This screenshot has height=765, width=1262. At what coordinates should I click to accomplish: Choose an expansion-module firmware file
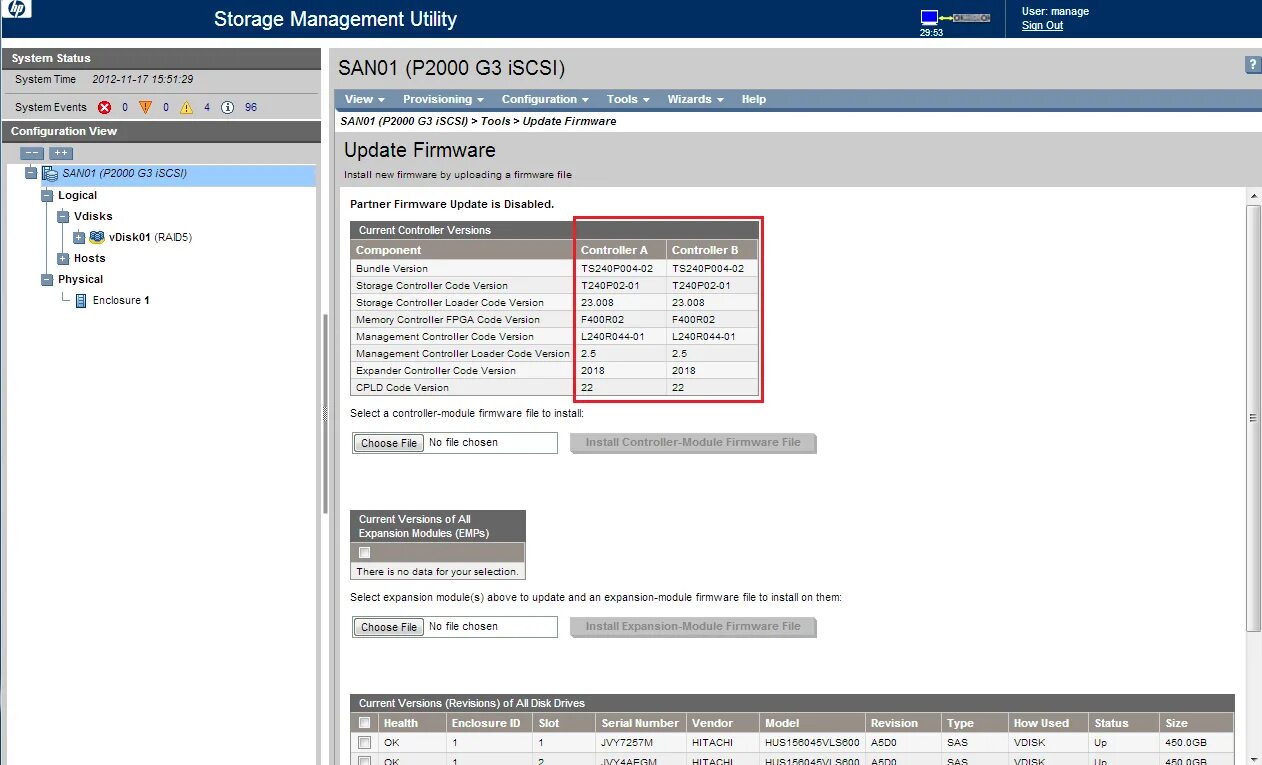pos(390,627)
